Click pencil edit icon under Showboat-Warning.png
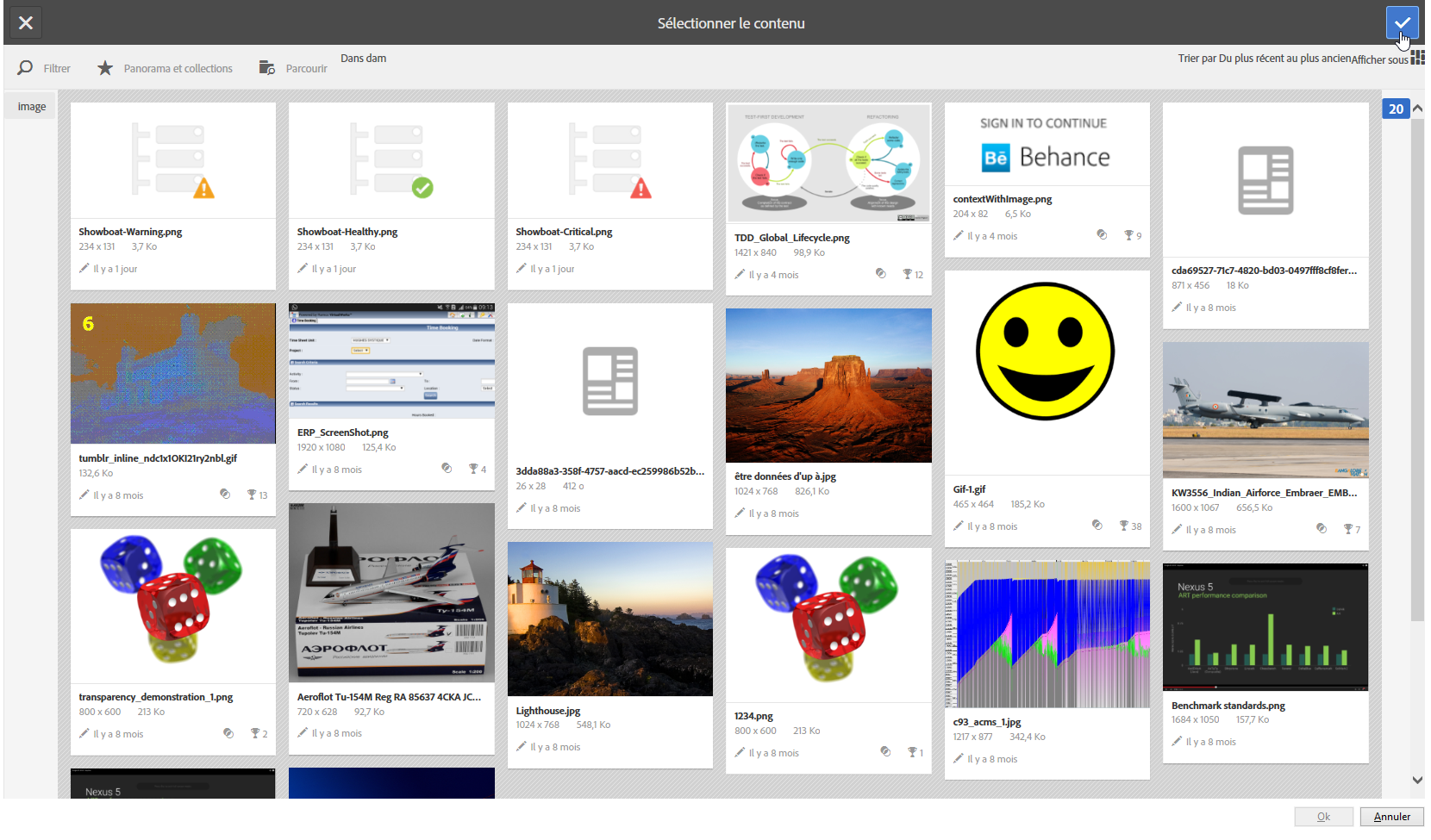Screen dimensions: 1431x840 [x=84, y=269]
